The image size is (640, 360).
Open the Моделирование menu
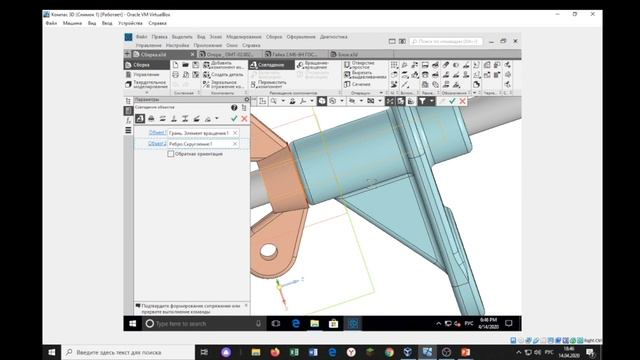pyautogui.click(x=244, y=37)
